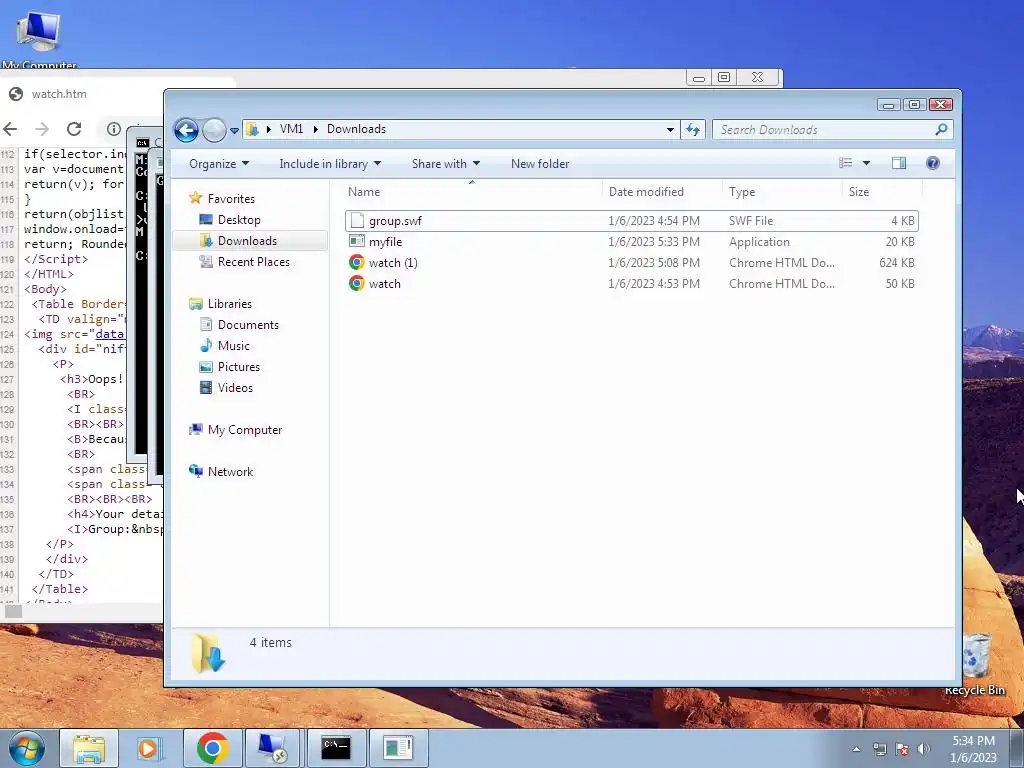Click the Downloads folder details pane icon
The height and width of the screenshot is (768, 1024).
[208, 652]
